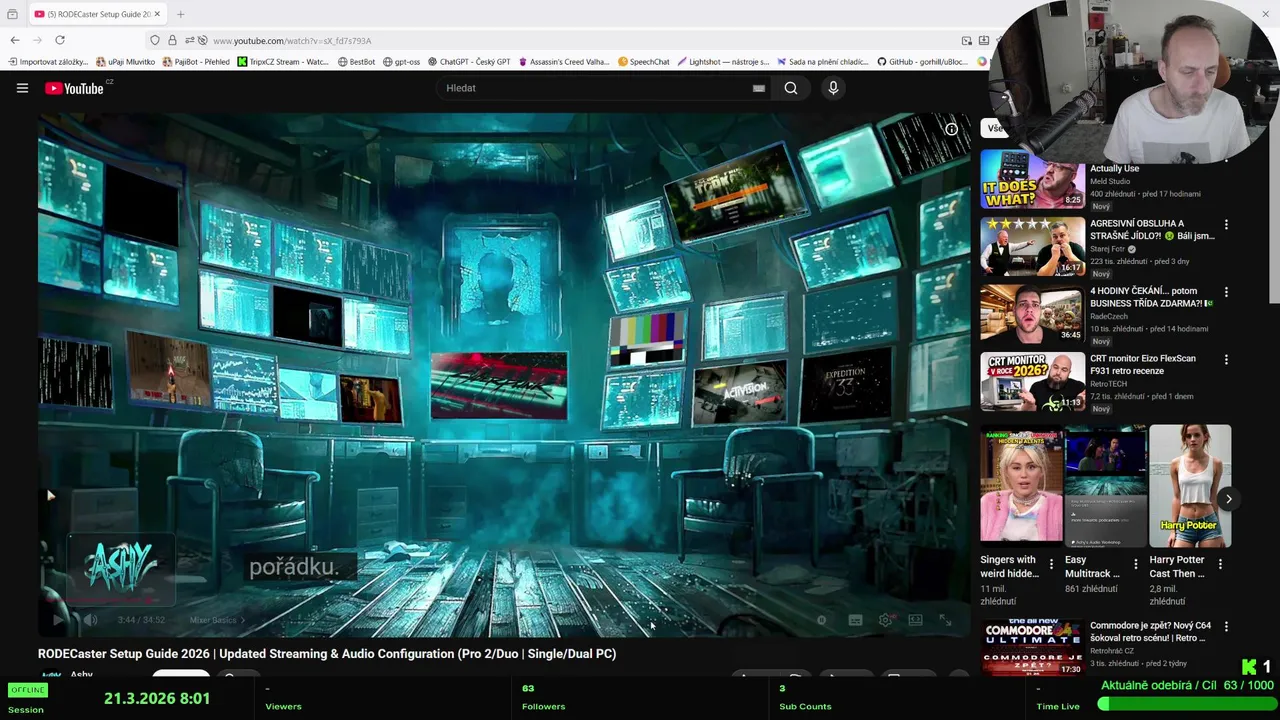Viewport: 1280px width, 720px height.
Task: Open the 4 HODINY ČEKÁNÍ video thumbnail
Action: pos(1032,314)
